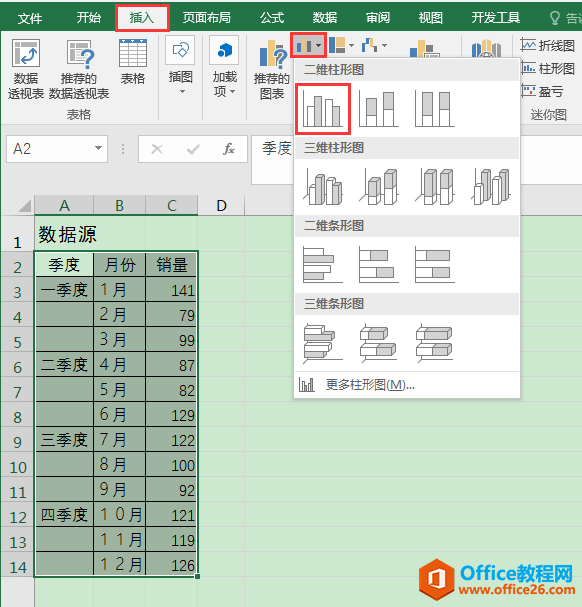Open the Illustrations (插图) menu
Image resolution: width=582 pixels, height=607 pixels.
(x=180, y=66)
